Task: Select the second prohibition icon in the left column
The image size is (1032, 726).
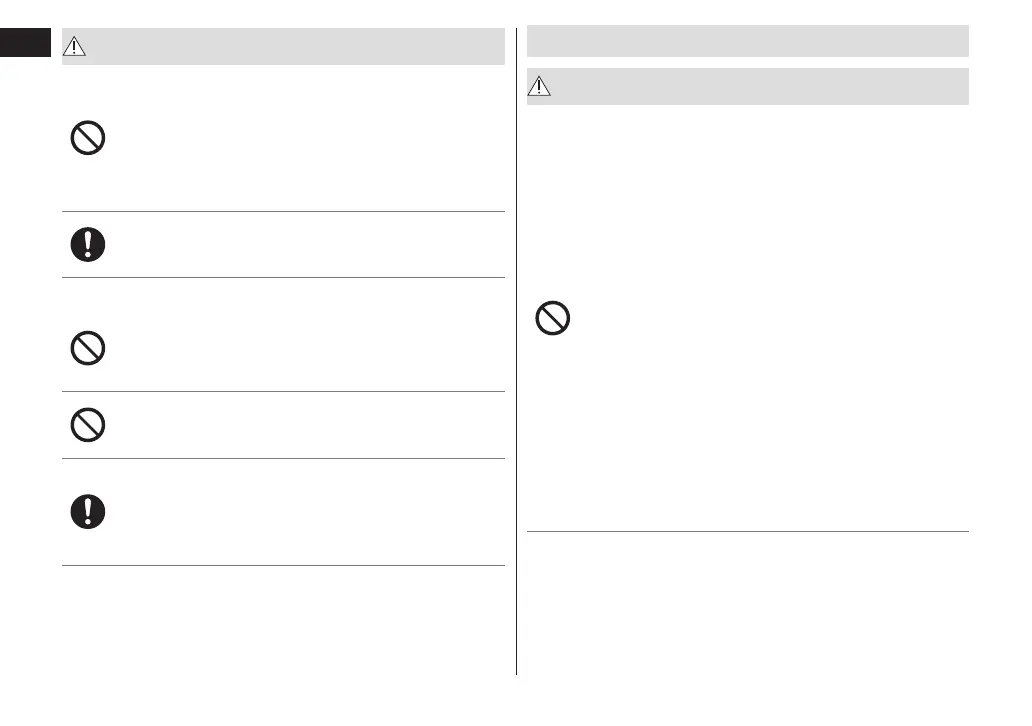Action: pos(88,348)
